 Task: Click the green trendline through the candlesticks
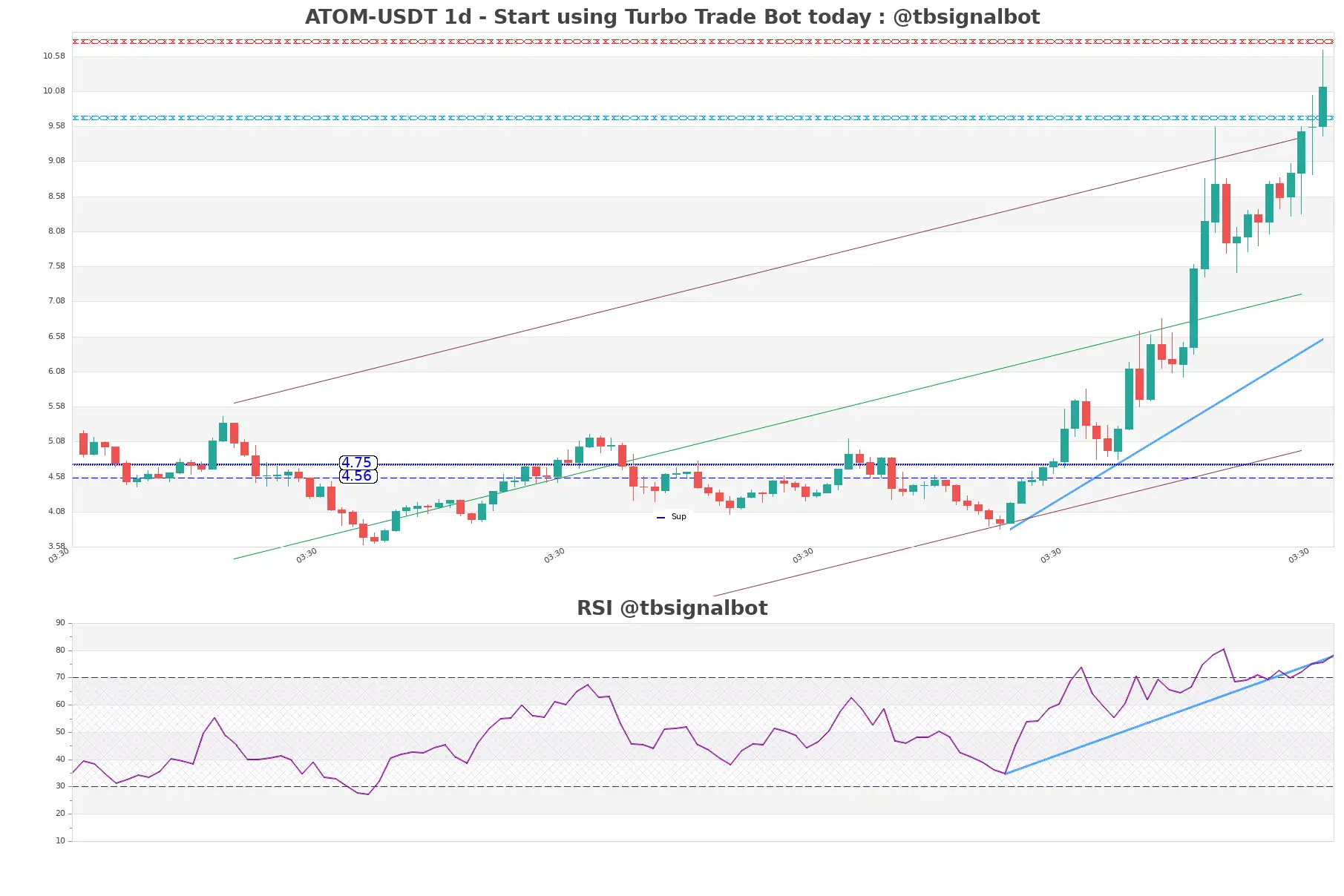click(x=767, y=426)
